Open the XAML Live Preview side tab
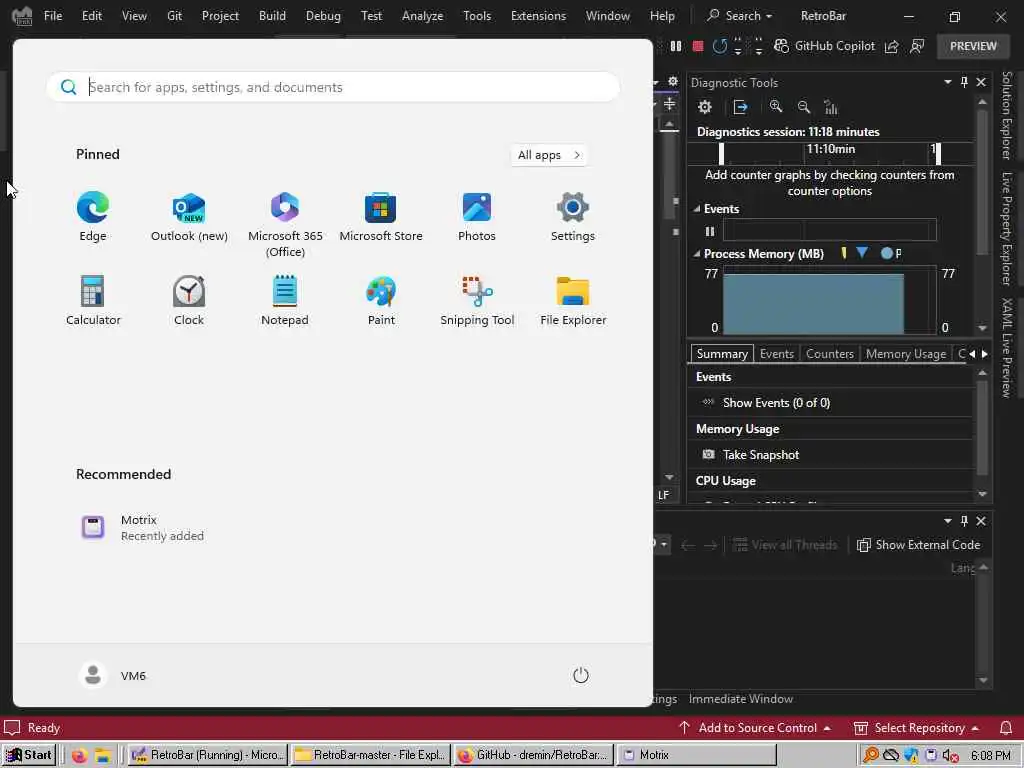The image size is (1024, 768). [1006, 347]
